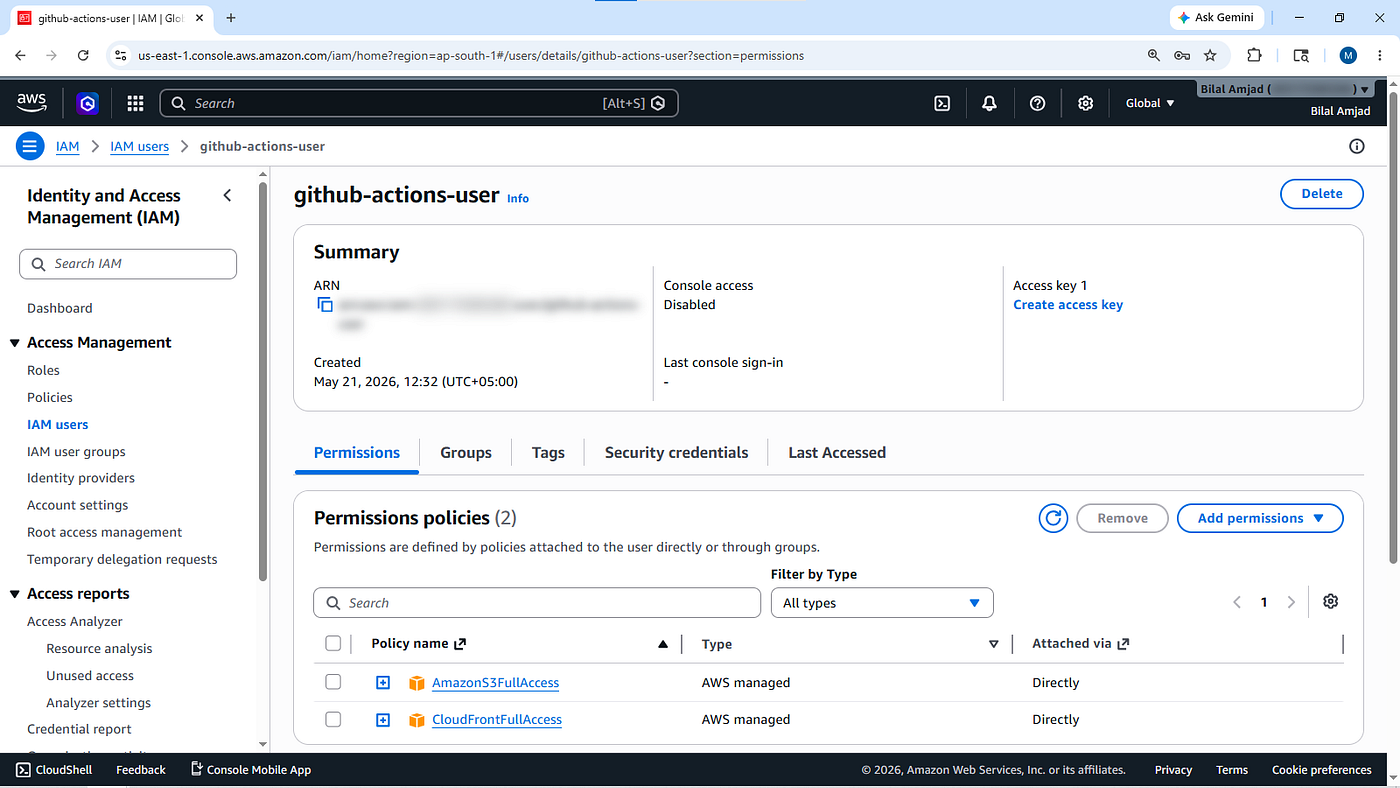The width and height of the screenshot is (1400, 788).
Task: Open the Chrome profile avatar
Action: point(1348,56)
